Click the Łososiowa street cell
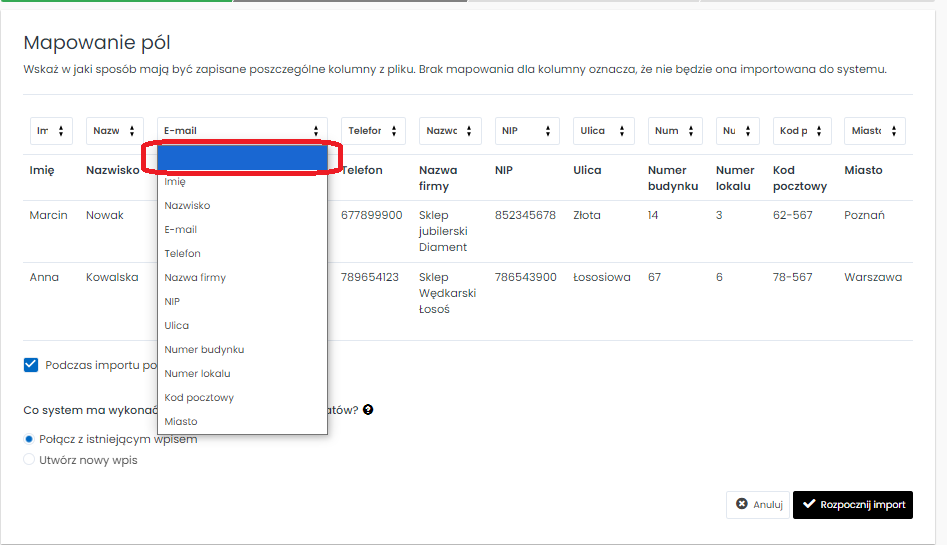 click(x=602, y=277)
